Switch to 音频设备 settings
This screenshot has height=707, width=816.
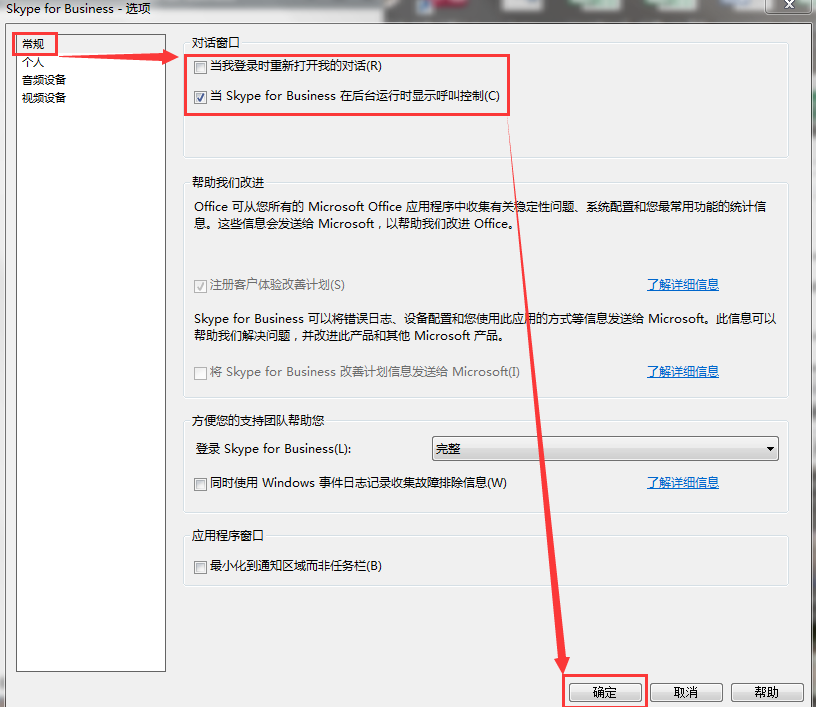point(44,80)
